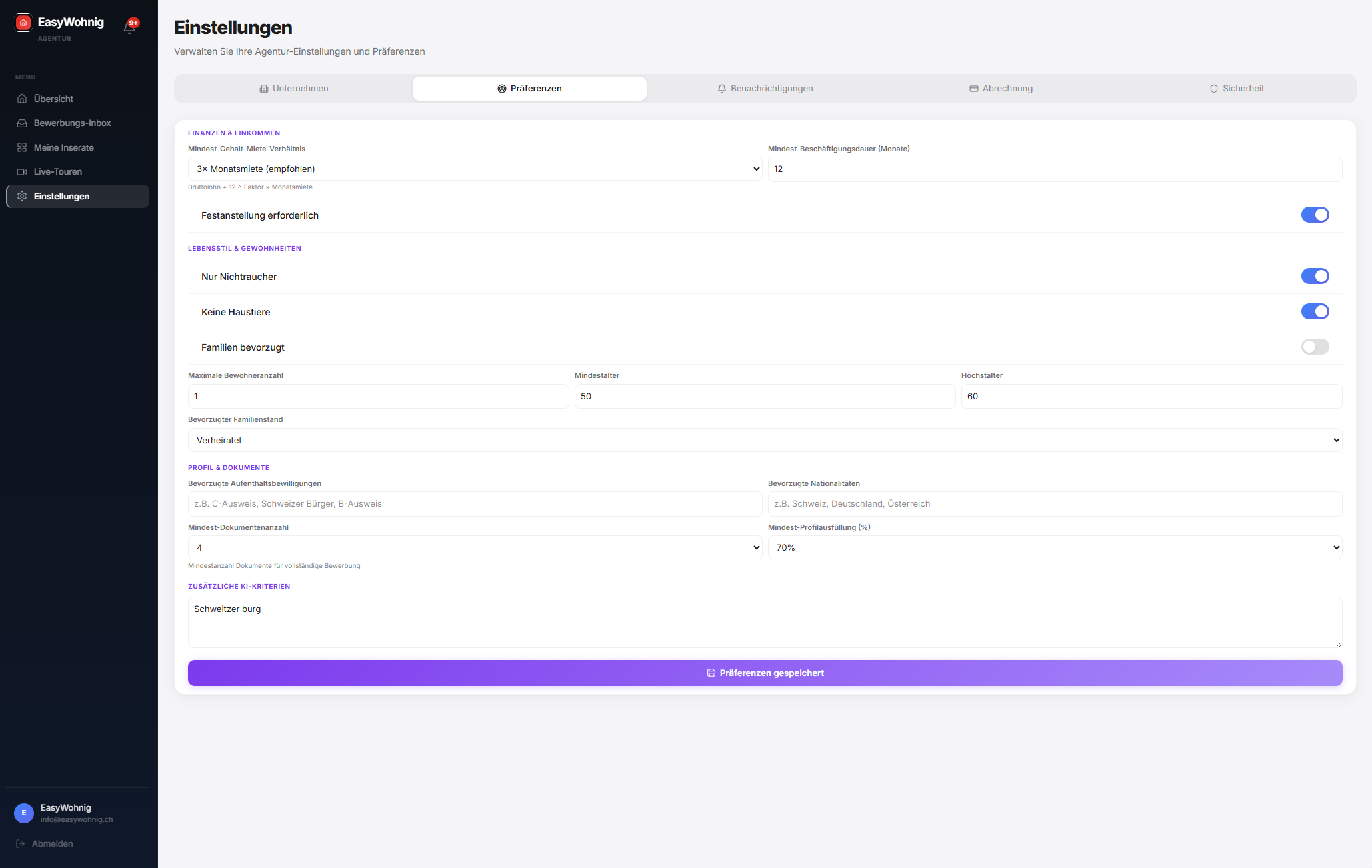Turn off the Nur Nichtraucher toggle
Screen dimensions: 1372x868
(1315, 276)
